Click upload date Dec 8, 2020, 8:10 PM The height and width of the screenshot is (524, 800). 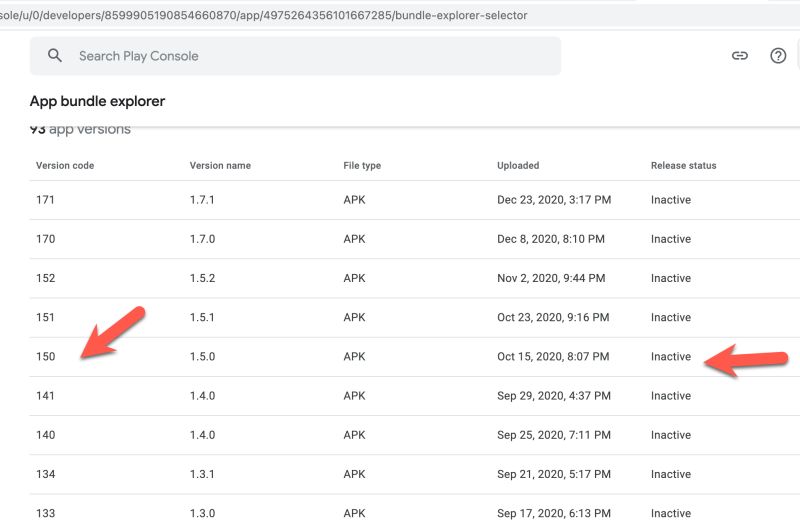pyautogui.click(x=551, y=239)
